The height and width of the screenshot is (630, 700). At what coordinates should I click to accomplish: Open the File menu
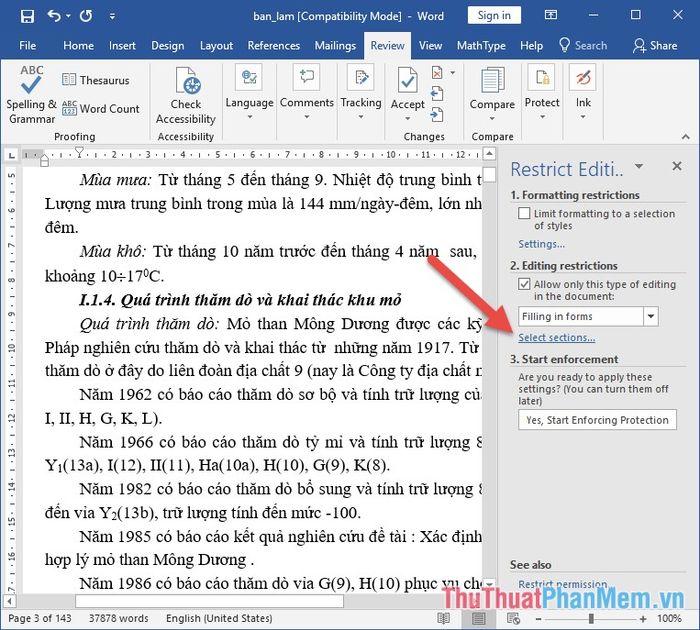(x=28, y=46)
